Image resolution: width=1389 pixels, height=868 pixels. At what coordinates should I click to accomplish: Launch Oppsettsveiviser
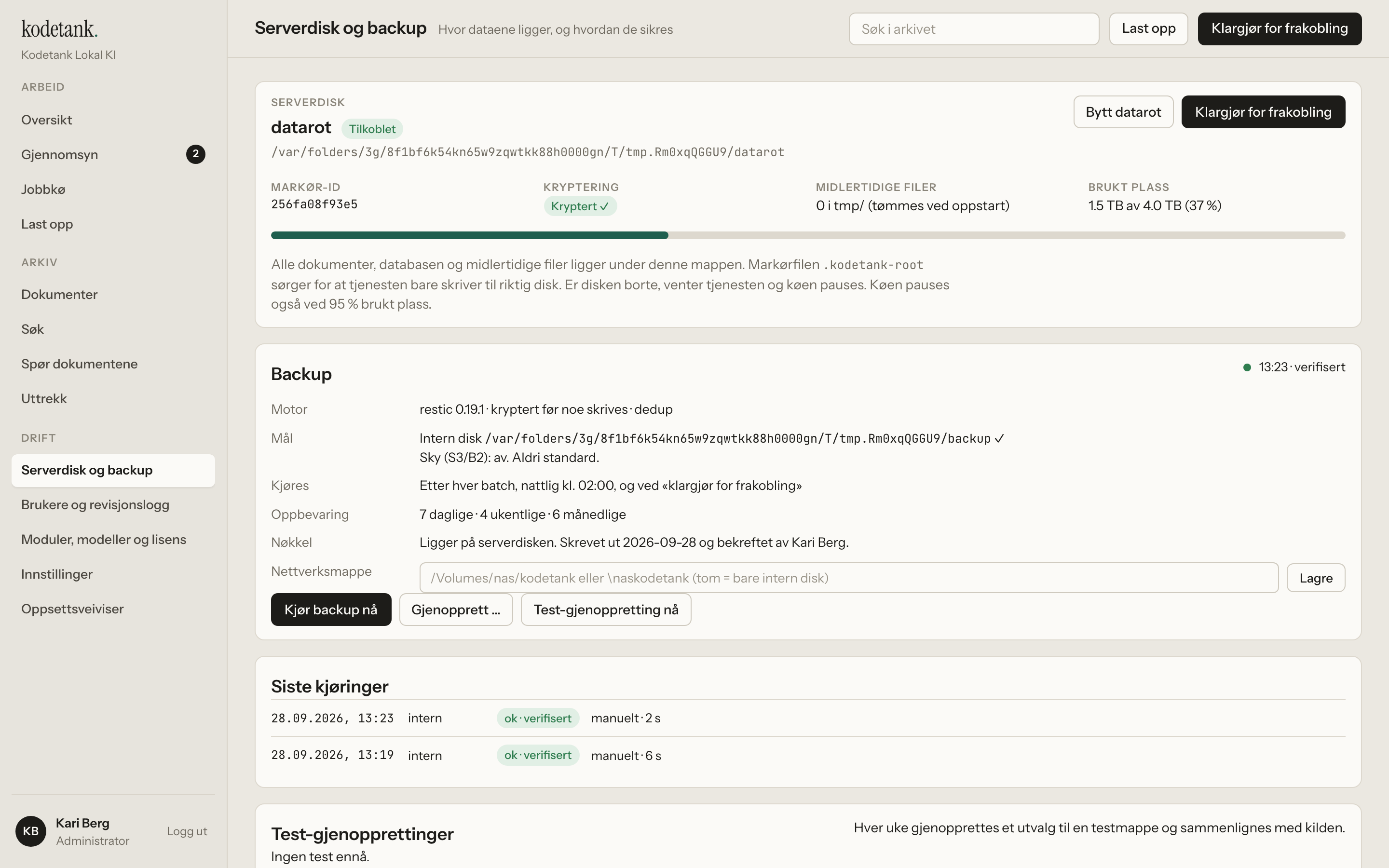113,609
